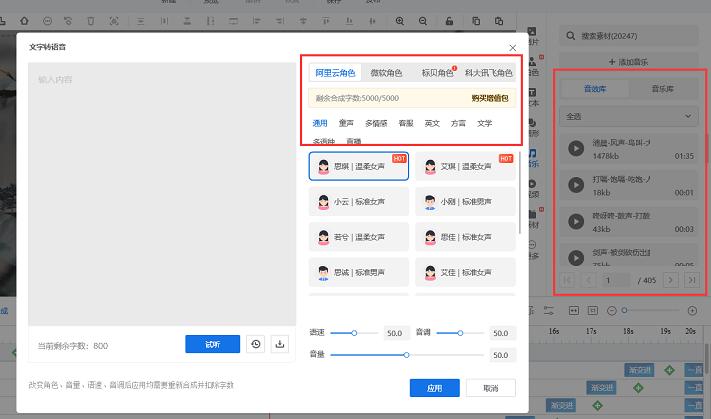Image resolution: width=711 pixels, height=419 pixels.
Task: Close the 文字转语音 dialog
Action: coord(512,48)
